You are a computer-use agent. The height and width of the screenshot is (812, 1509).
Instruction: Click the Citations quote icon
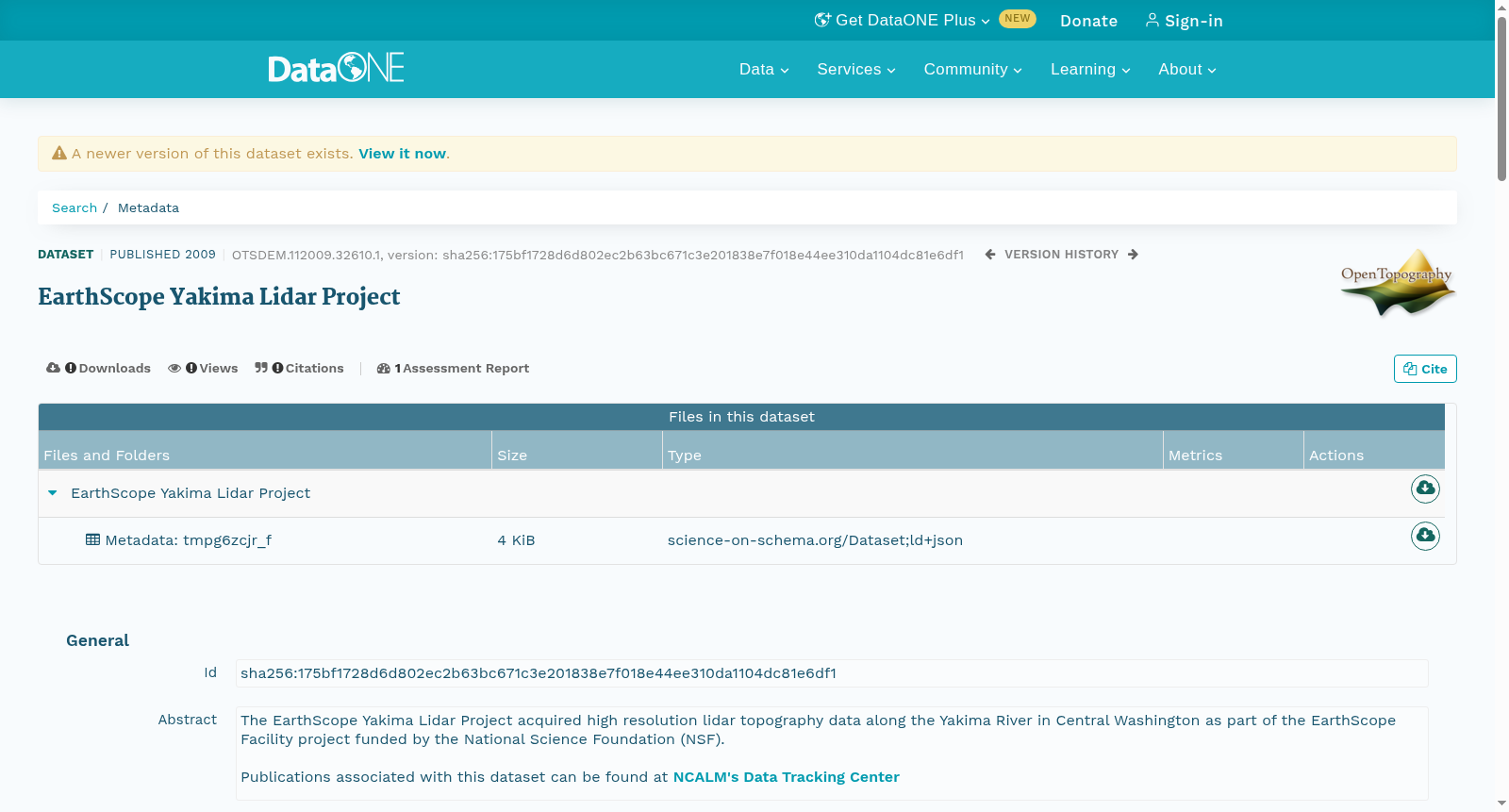[x=261, y=368]
